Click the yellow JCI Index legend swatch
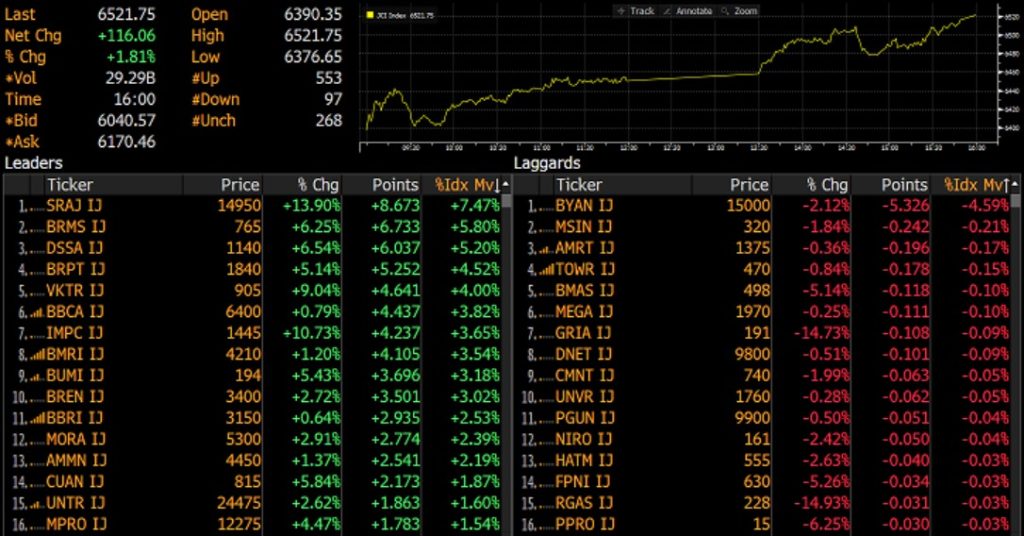The image size is (1024, 536). point(370,15)
